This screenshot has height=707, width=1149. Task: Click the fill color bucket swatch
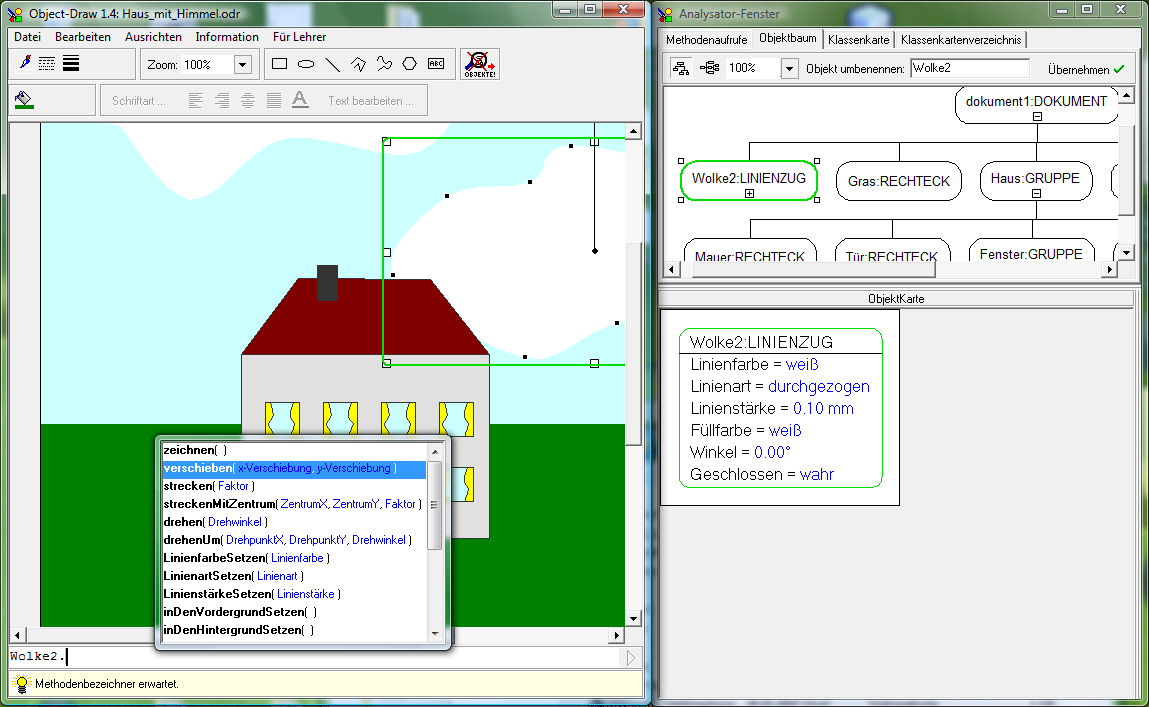pyautogui.click(x=25, y=100)
